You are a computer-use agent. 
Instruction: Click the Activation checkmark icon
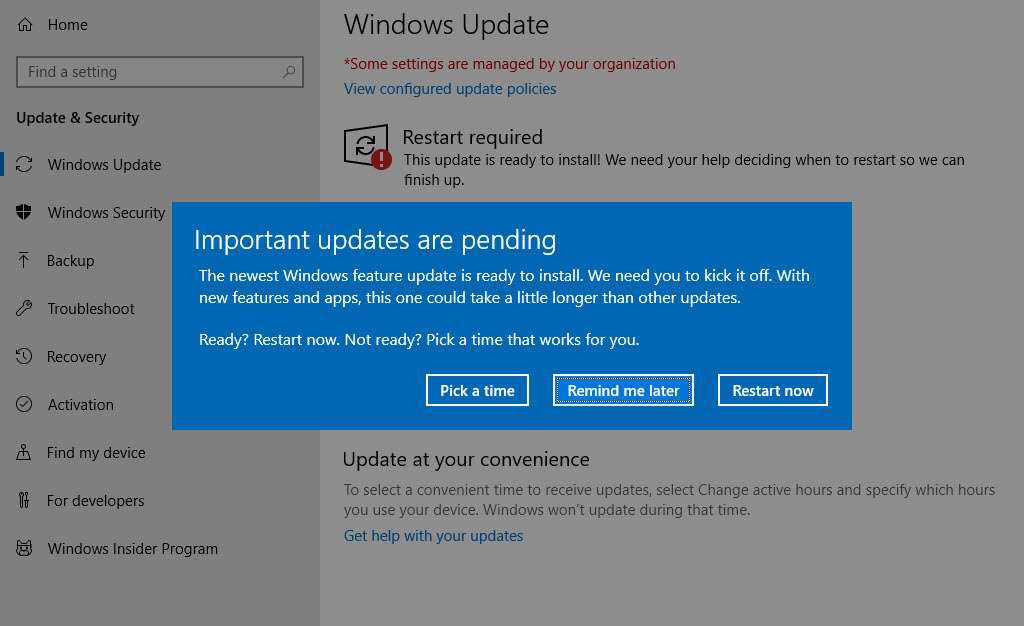24,404
